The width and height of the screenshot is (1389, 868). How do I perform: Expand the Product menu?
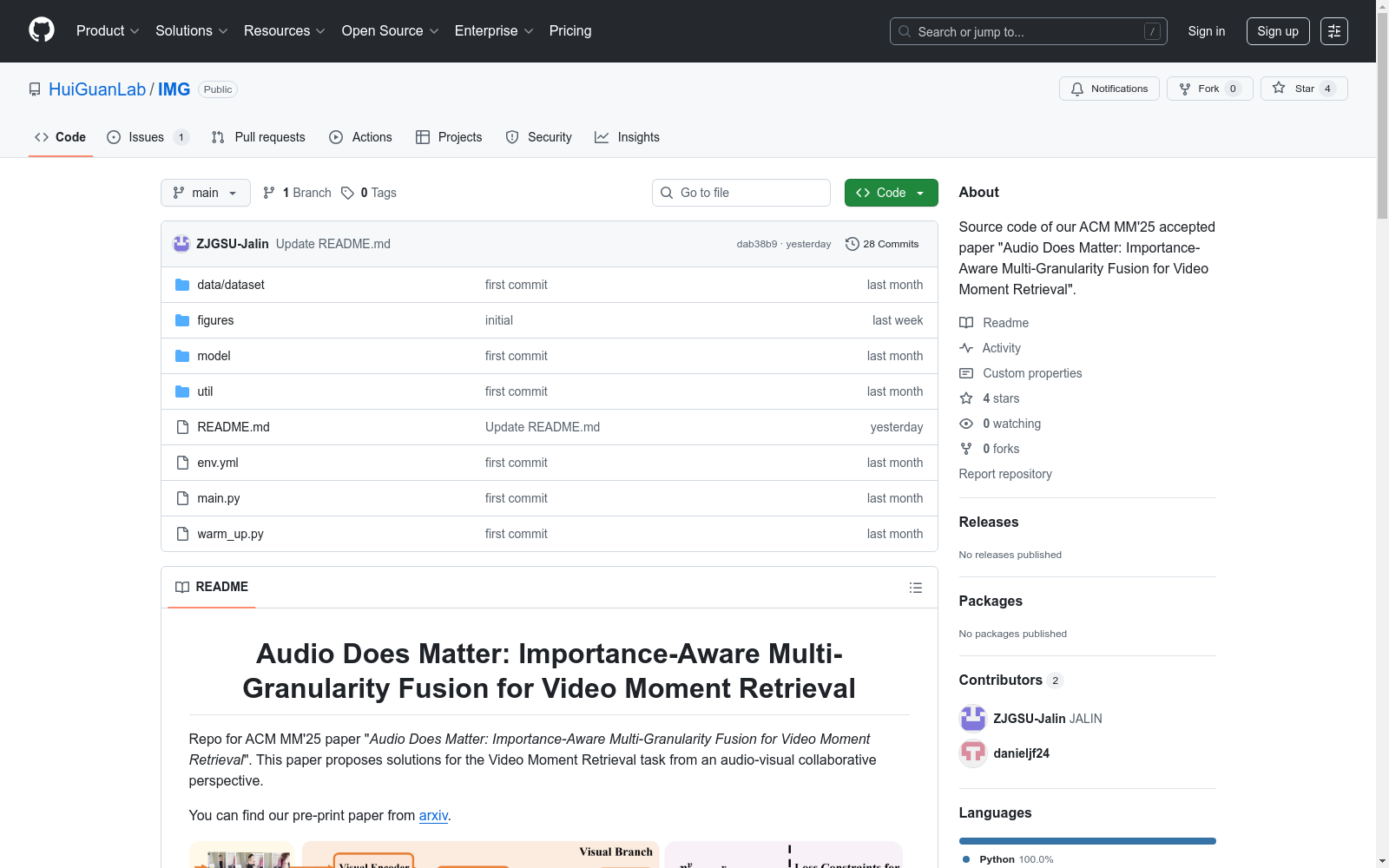[108, 31]
